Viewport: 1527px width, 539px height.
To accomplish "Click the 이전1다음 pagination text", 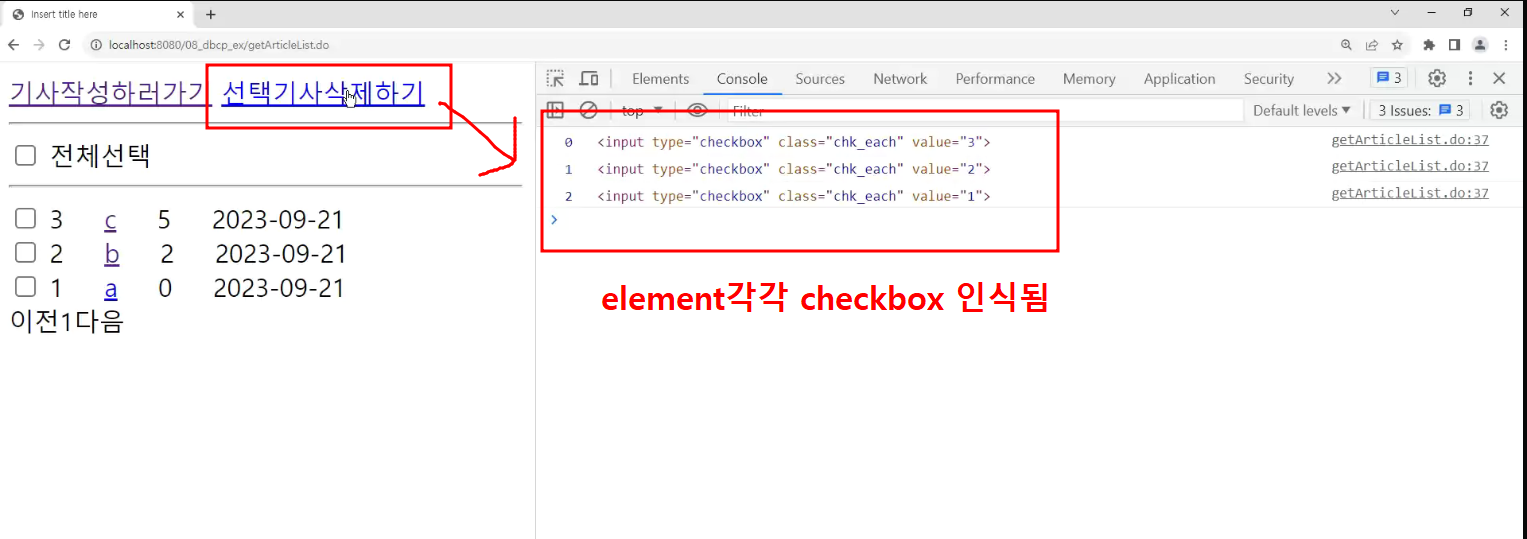I will point(66,321).
